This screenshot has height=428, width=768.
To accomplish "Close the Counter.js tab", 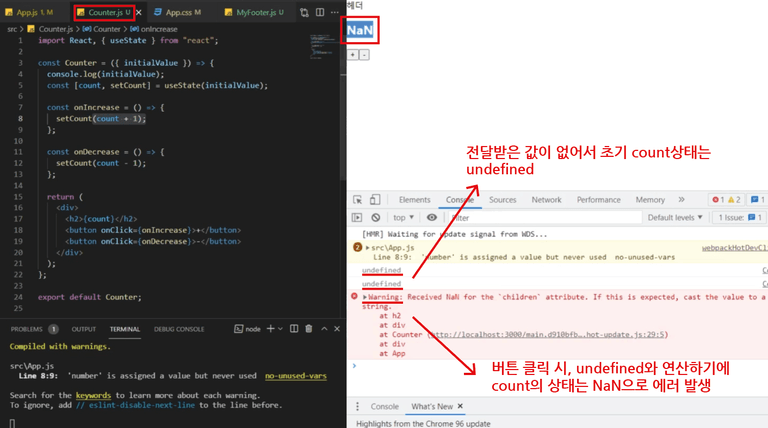I will click(x=139, y=13).
